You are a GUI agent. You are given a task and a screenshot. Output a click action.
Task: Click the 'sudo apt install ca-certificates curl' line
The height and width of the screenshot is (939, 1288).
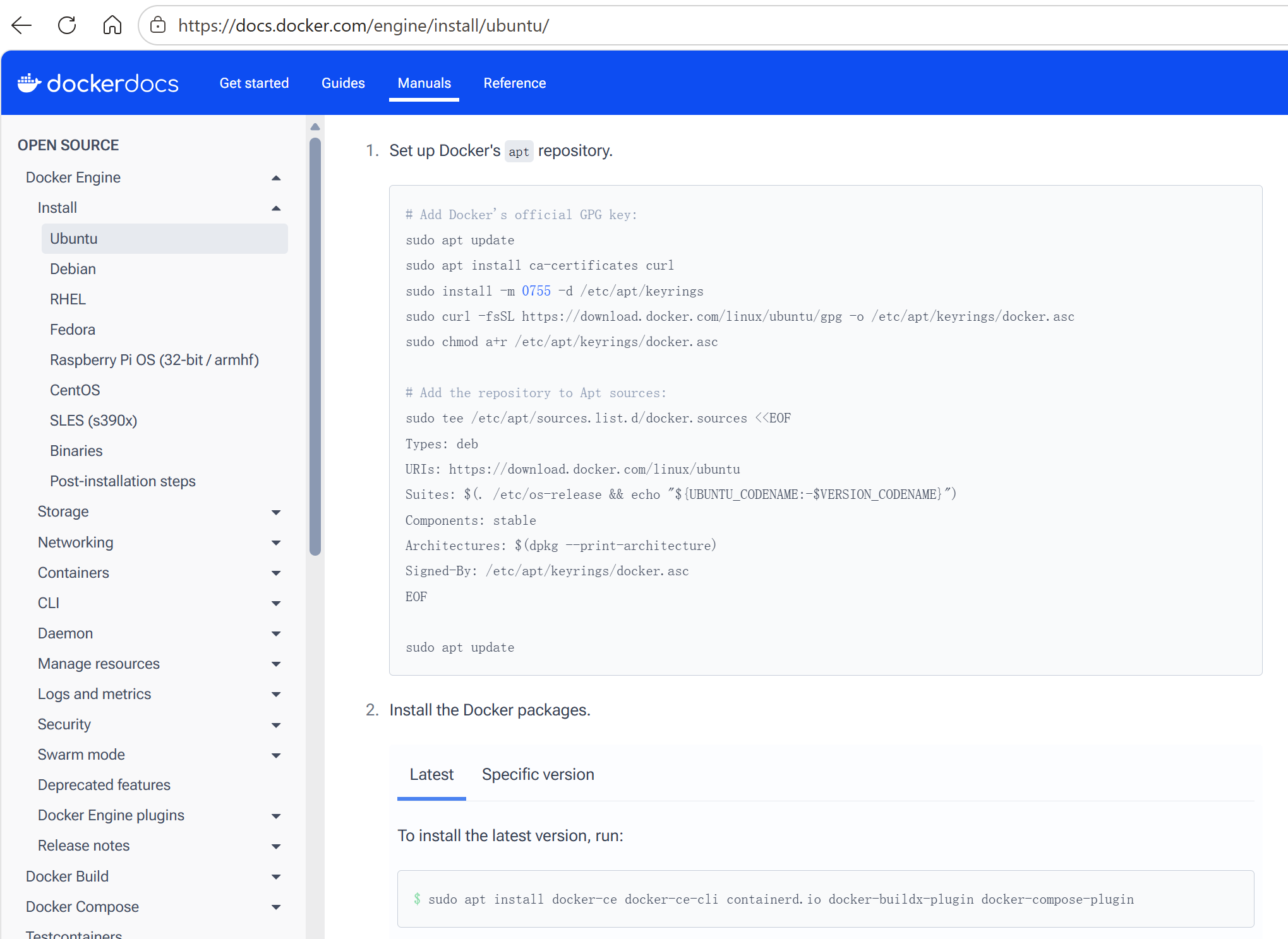[540, 265]
